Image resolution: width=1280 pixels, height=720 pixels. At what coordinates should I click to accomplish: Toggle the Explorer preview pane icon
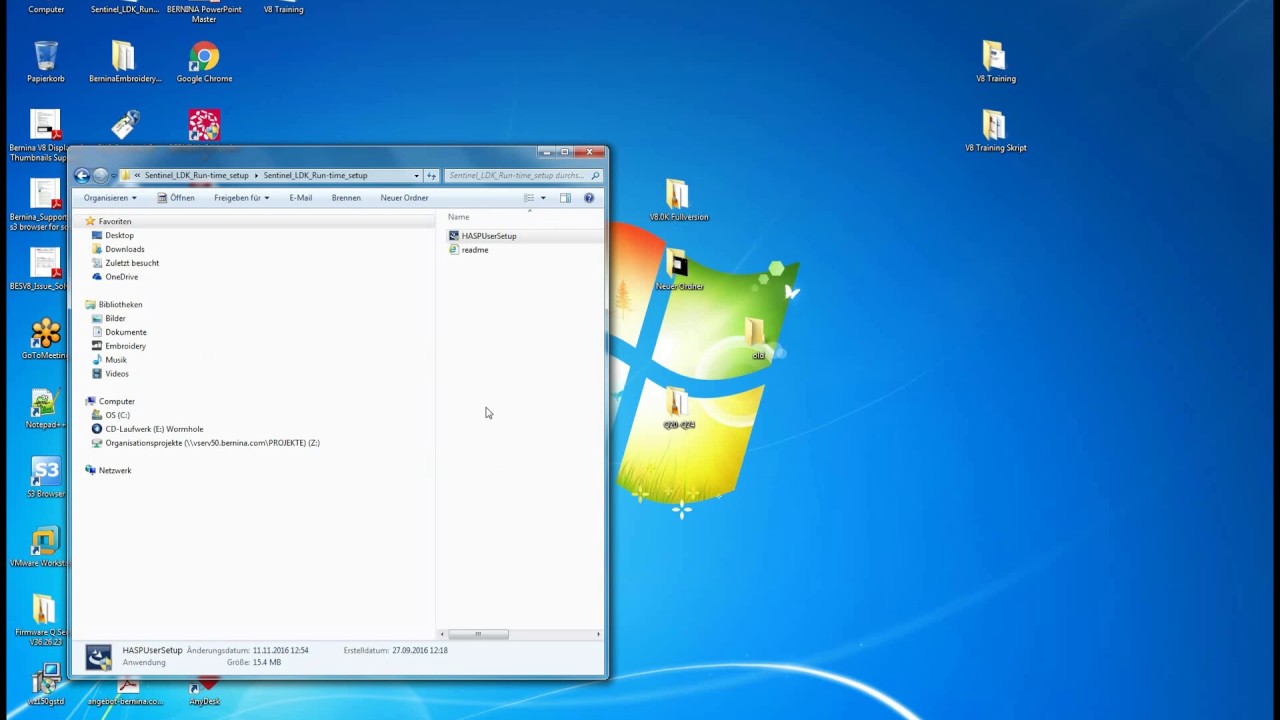point(565,198)
